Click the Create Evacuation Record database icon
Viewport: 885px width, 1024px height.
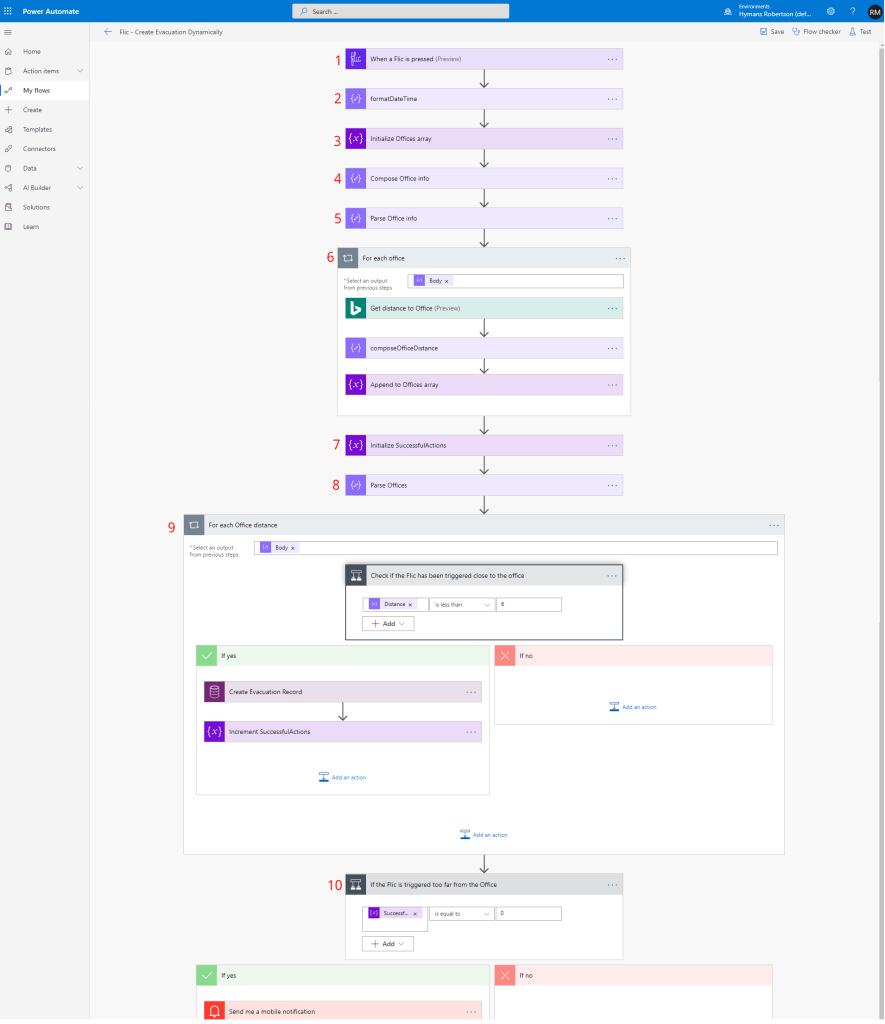coord(214,692)
